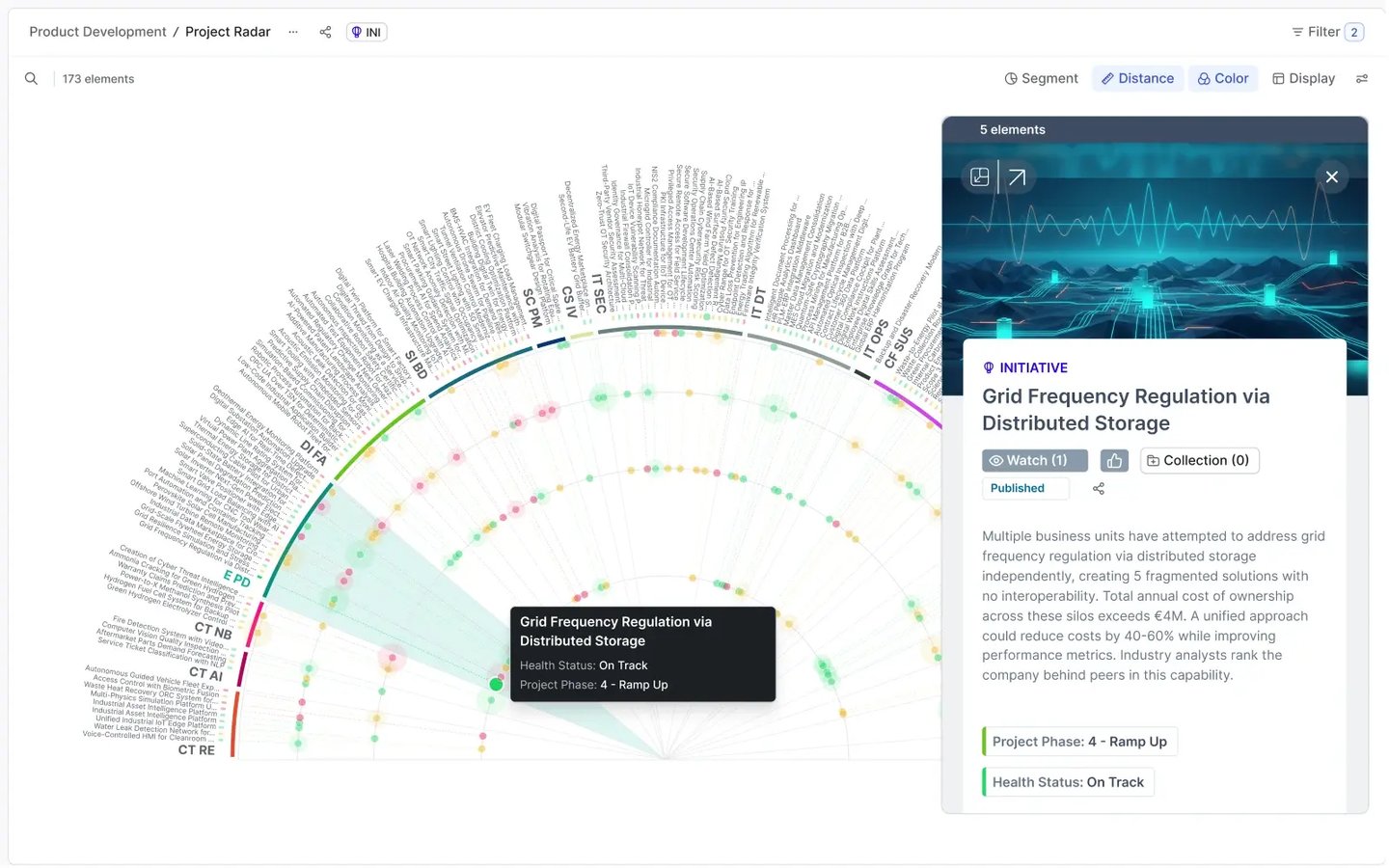Open the radar search magnifier
Screen dimensions: 1389x868
[x=32, y=79]
